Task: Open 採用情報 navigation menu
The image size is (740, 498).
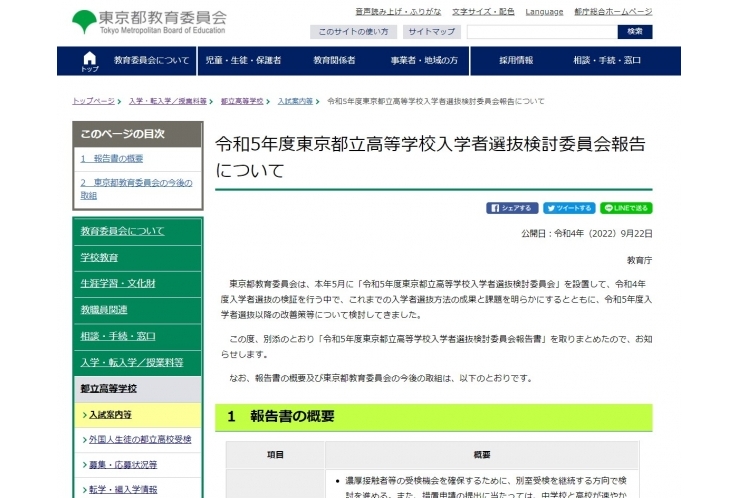Action: [x=516, y=60]
